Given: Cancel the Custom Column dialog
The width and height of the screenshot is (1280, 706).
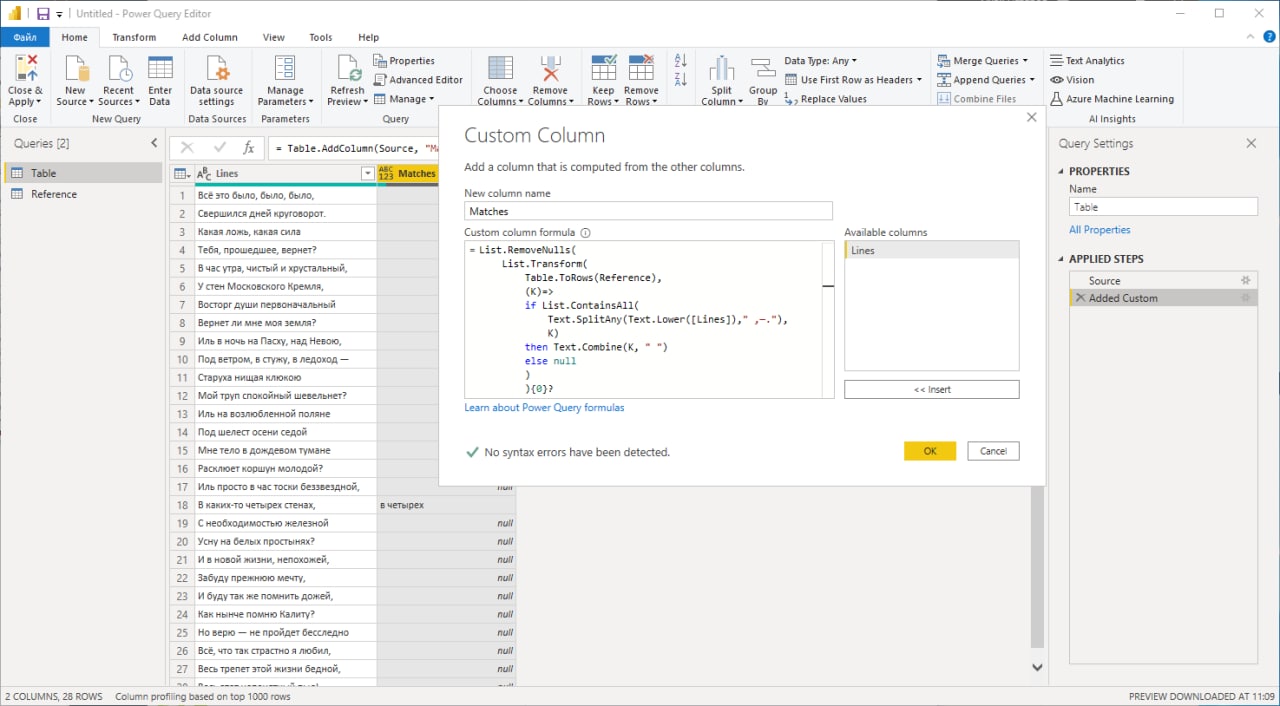Looking at the screenshot, I should click(x=993, y=451).
